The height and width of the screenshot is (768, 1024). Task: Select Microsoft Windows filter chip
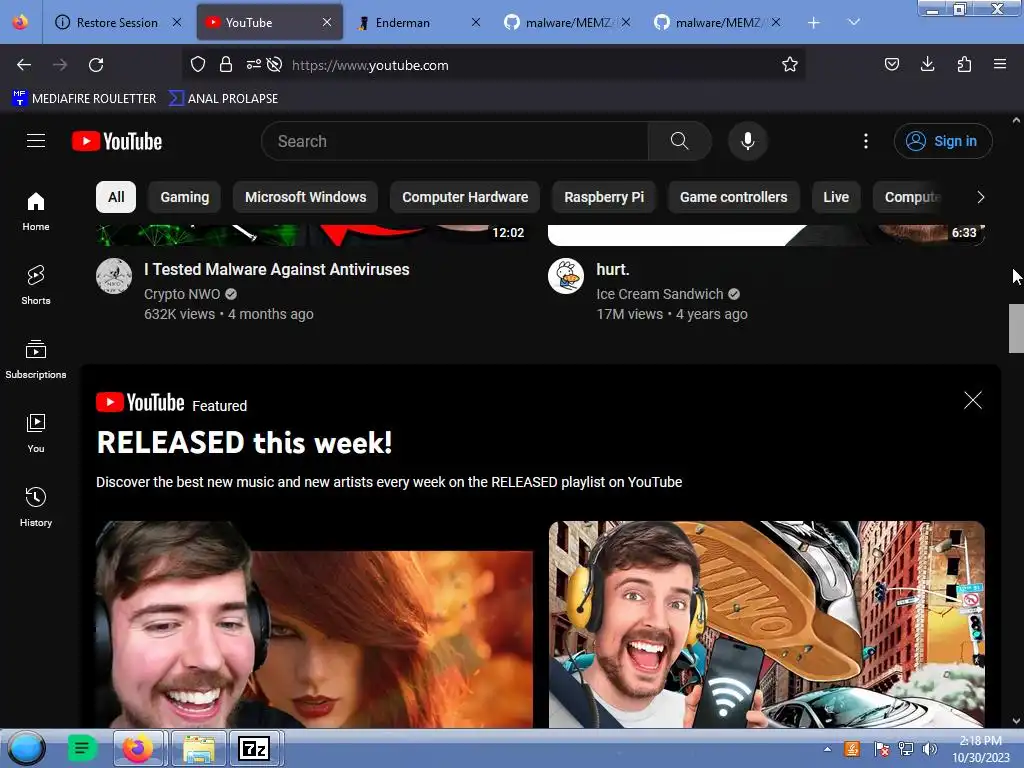tap(306, 197)
